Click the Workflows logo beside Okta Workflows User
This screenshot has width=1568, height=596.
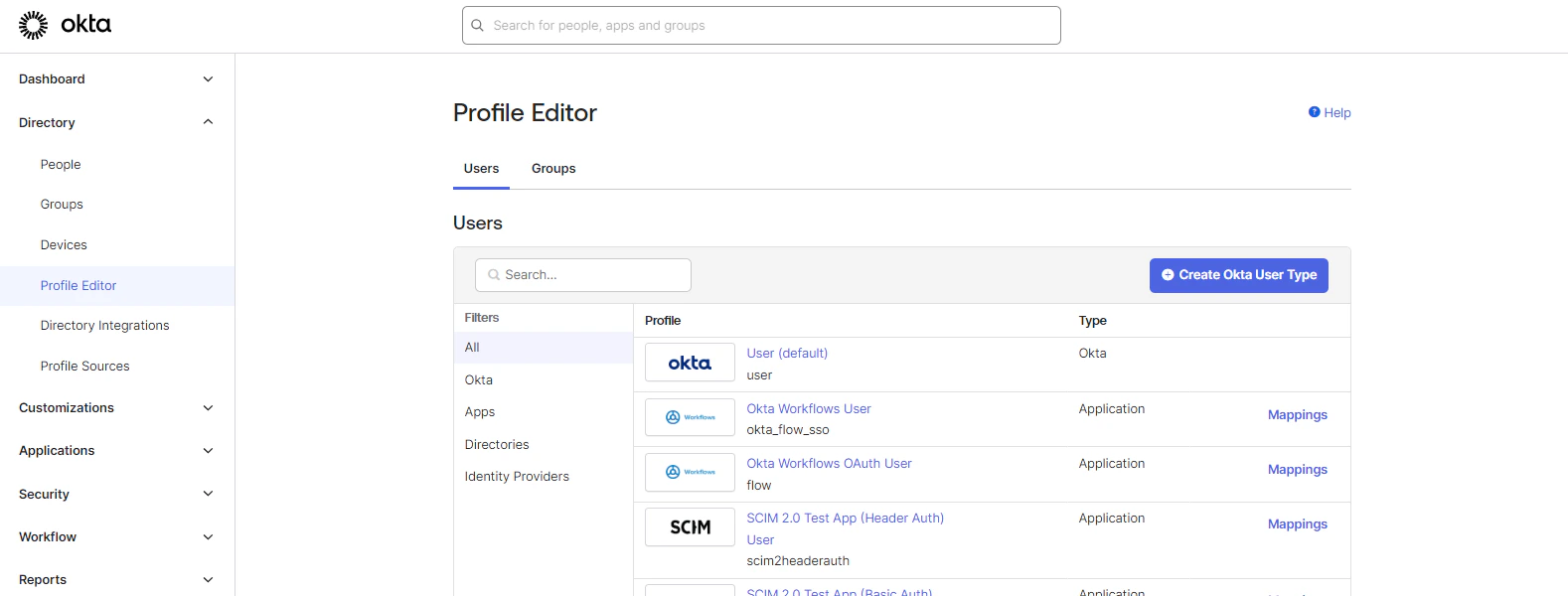click(x=690, y=417)
